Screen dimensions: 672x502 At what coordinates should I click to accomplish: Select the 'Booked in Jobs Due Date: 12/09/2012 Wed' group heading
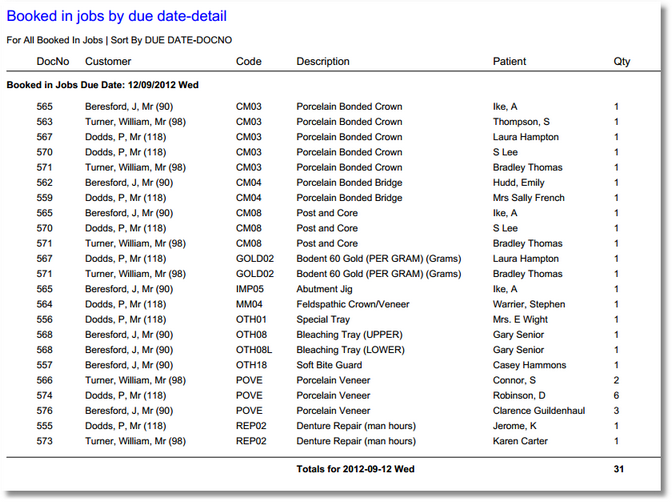102,85
